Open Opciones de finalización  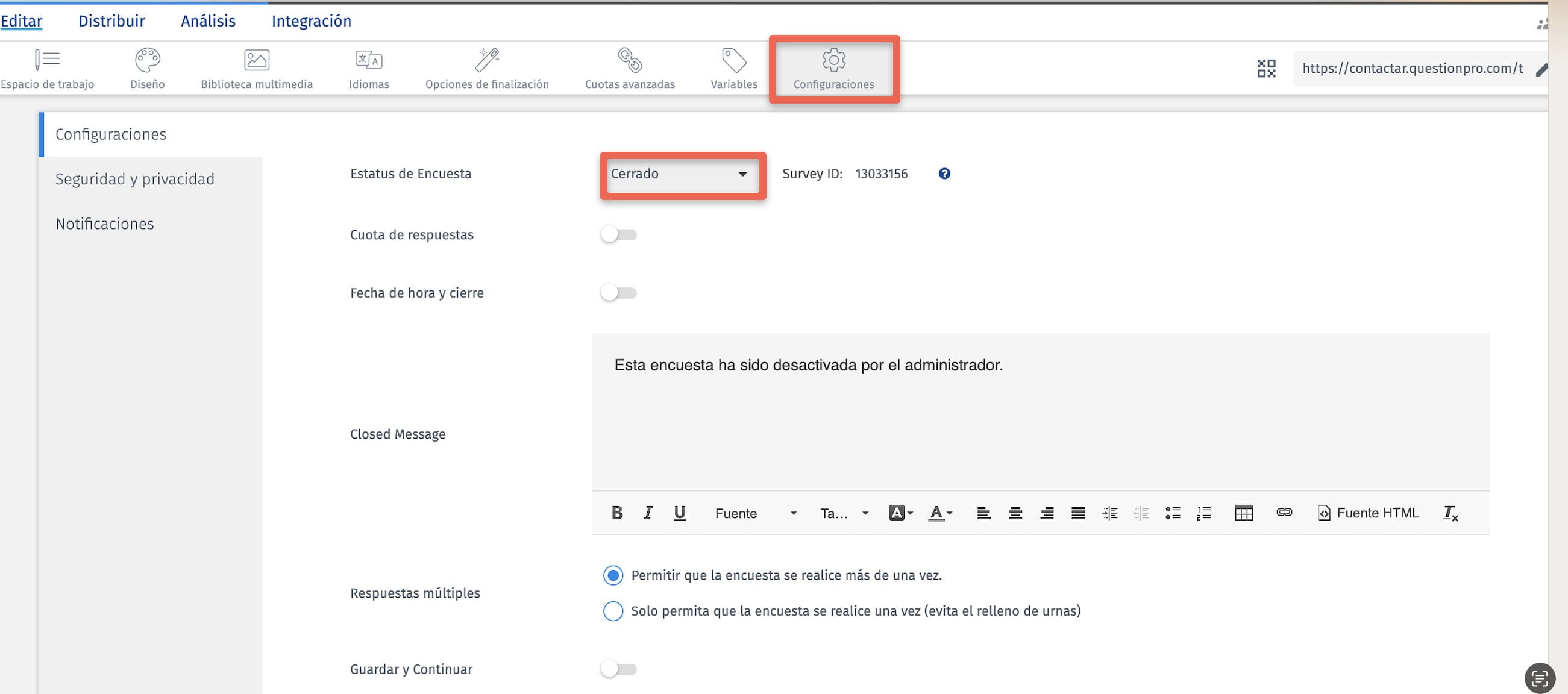[487, 67]
